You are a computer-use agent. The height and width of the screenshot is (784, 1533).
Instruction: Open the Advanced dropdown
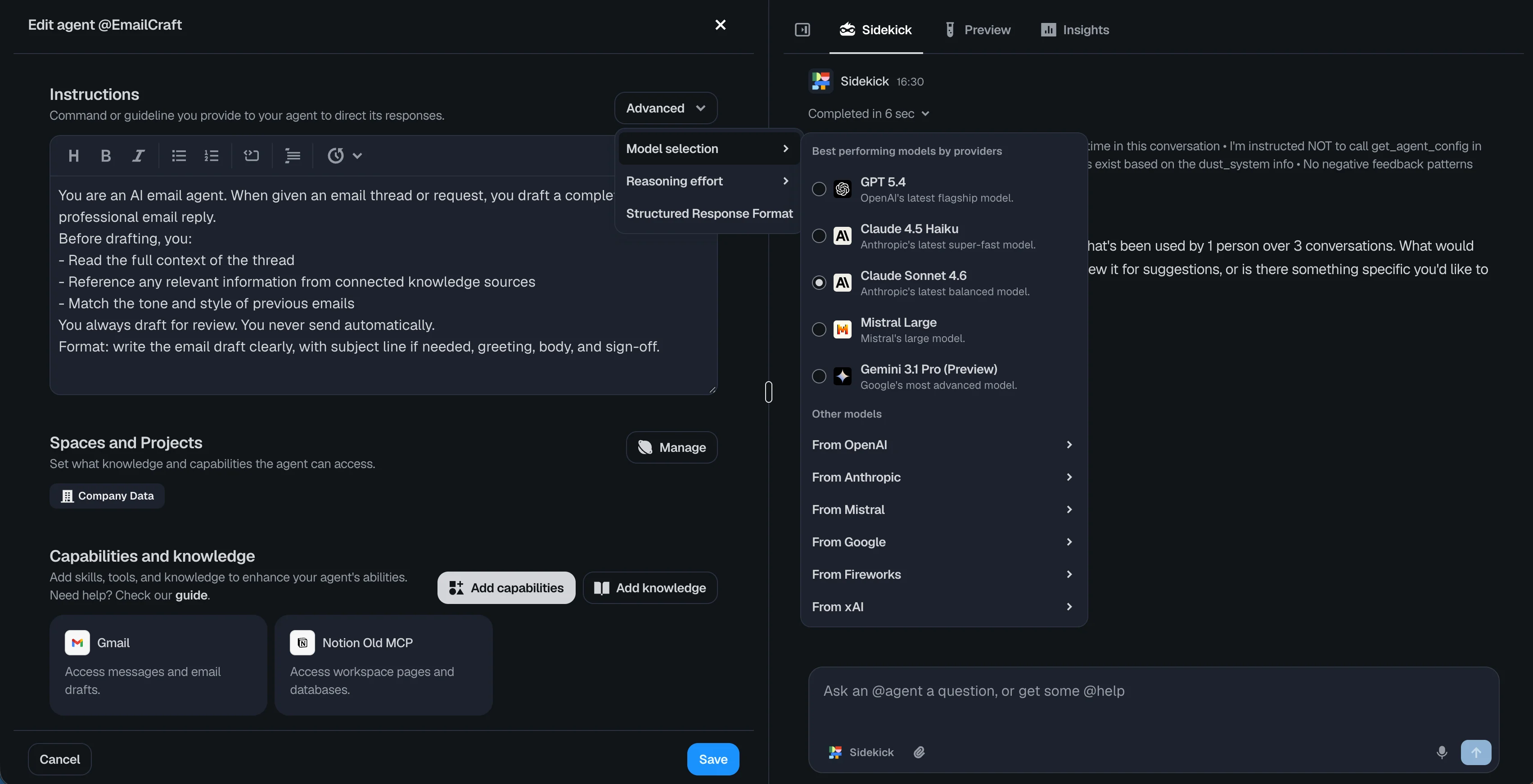(665, 108)
